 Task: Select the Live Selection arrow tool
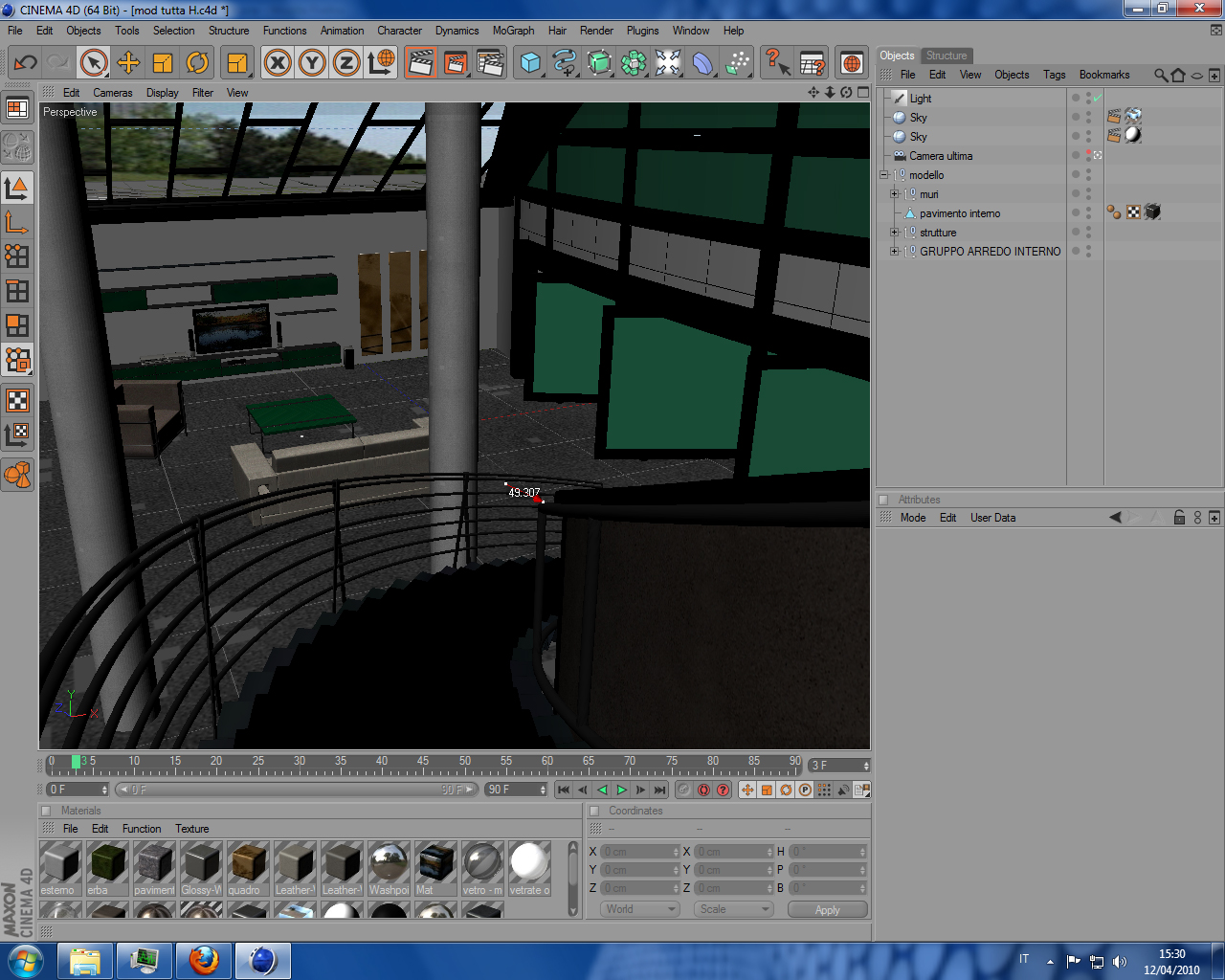[x=93, y=63]
